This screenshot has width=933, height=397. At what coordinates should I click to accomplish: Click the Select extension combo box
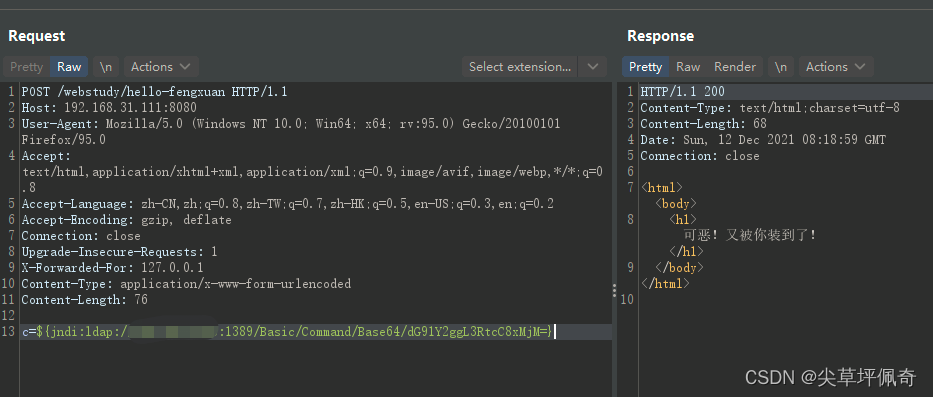[520, 67]
